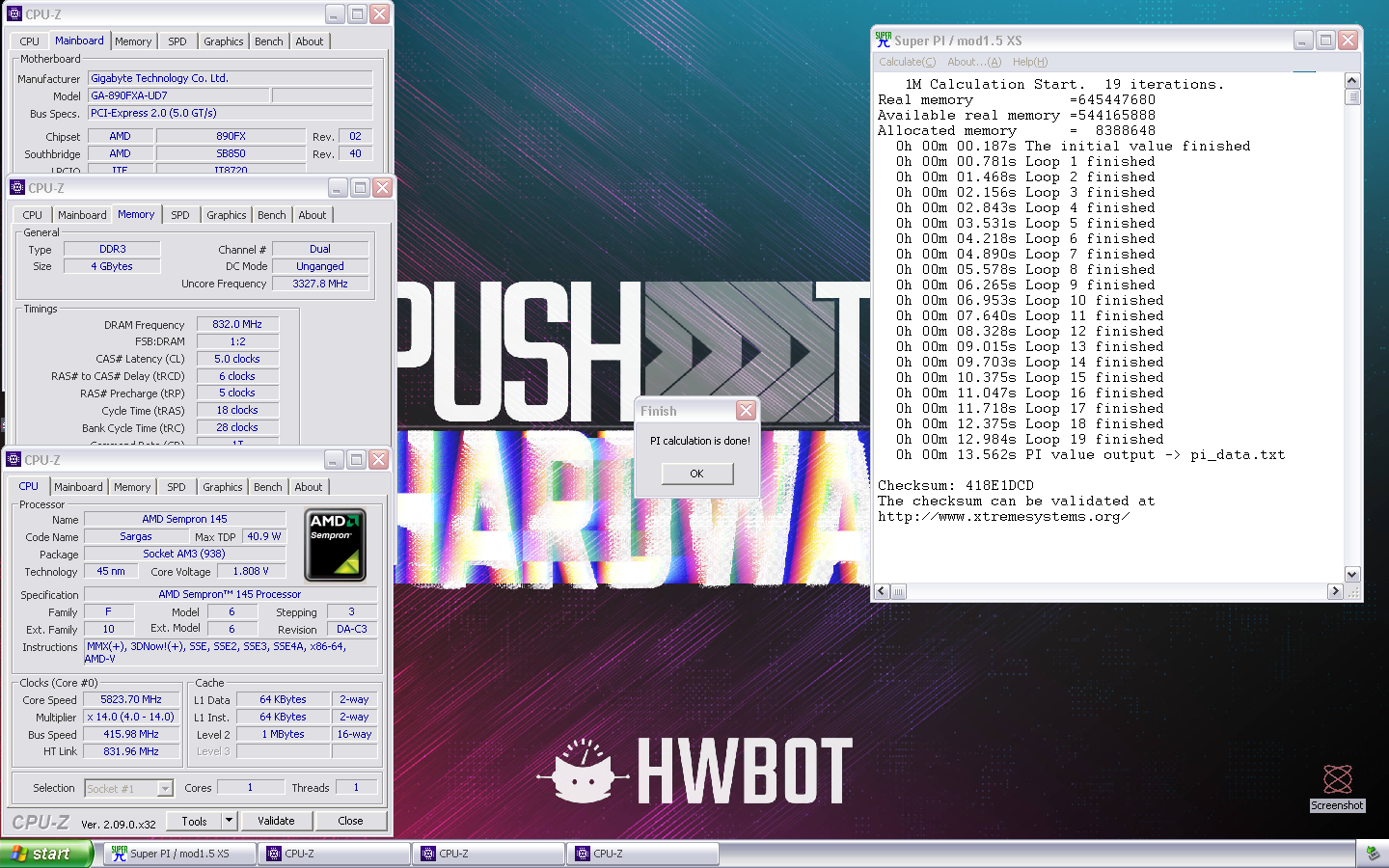Viewport: 1389px width, 868px height.
Task: Open the Calculate menu in Super PI
Action: point(907,62)
